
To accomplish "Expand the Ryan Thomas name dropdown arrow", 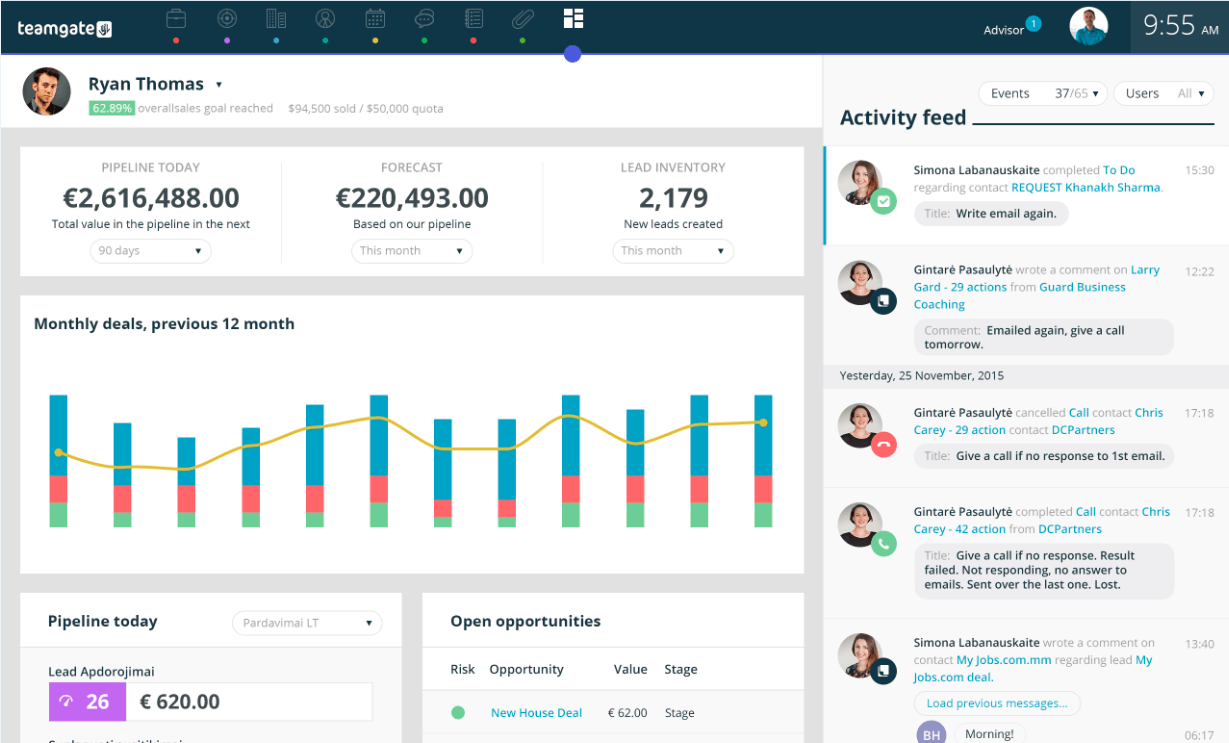I will pos(218,84).
